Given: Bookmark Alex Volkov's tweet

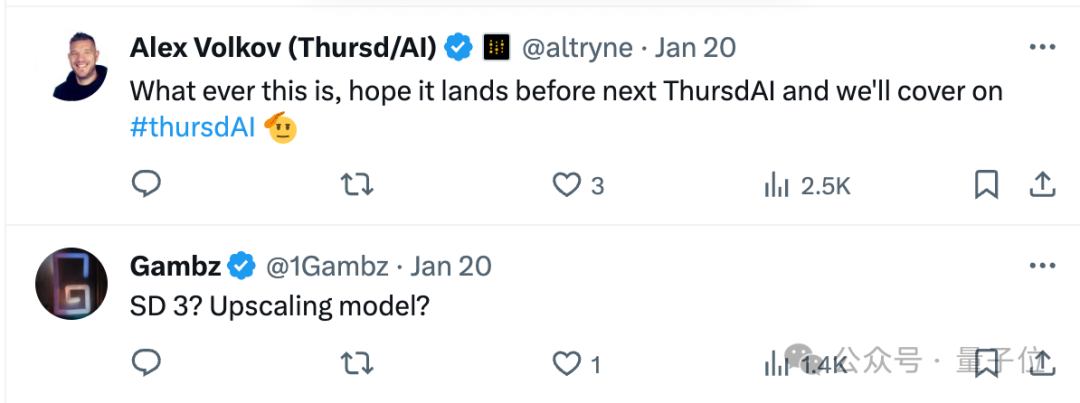Looking at the screenshot, I should (x=986, y=184).
